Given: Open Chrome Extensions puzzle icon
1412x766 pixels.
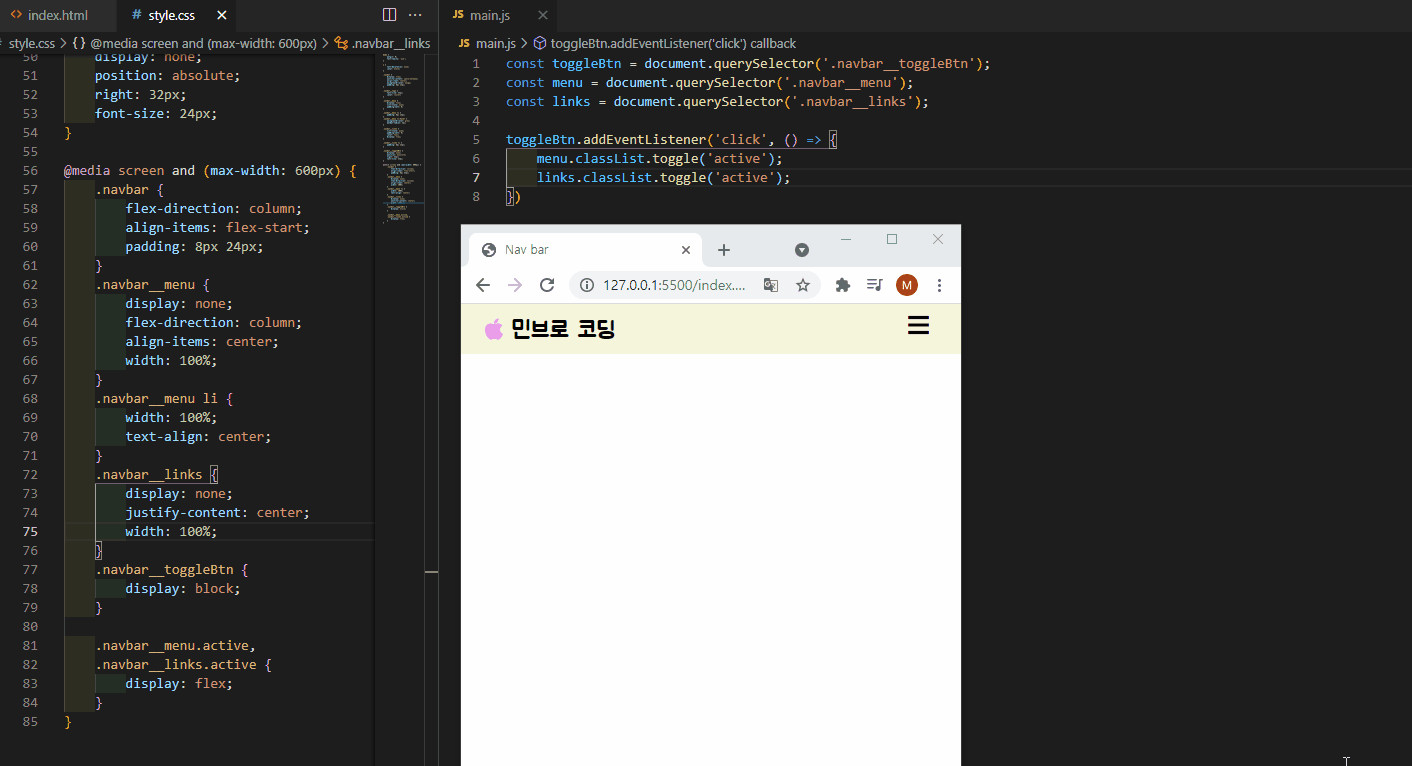Looking at the screenshot, I should click(x=843, y=285).
